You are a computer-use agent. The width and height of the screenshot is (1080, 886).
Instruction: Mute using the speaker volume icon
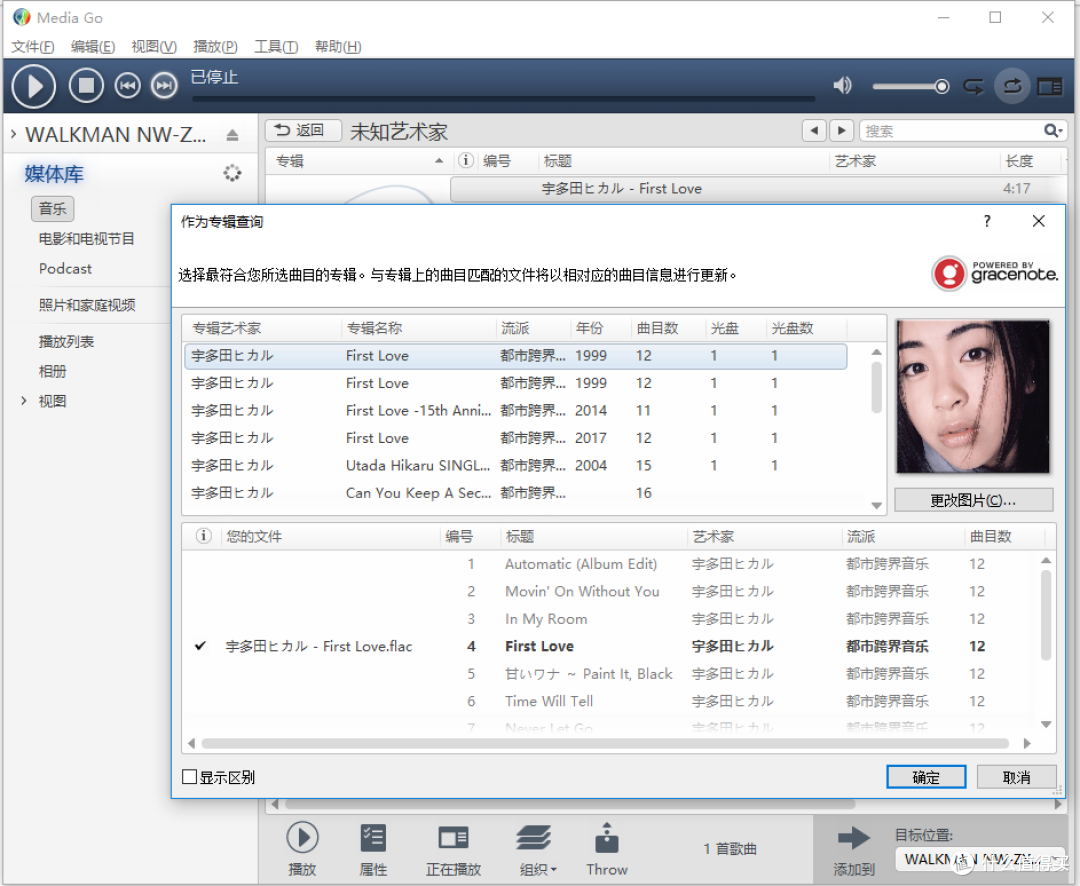click(x=843, y=86)
